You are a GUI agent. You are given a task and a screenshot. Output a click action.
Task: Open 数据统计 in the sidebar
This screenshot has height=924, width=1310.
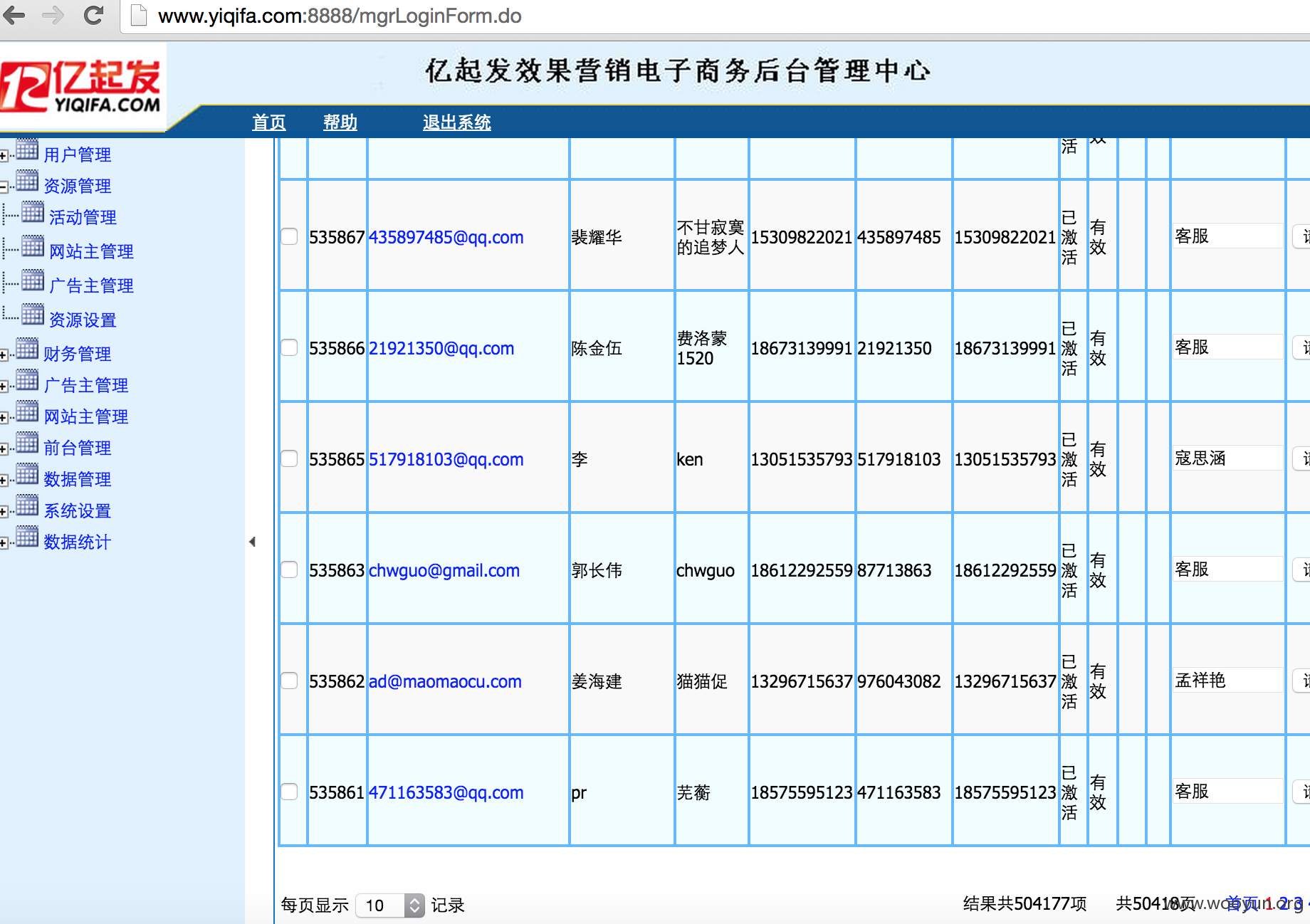pos(77,542)
